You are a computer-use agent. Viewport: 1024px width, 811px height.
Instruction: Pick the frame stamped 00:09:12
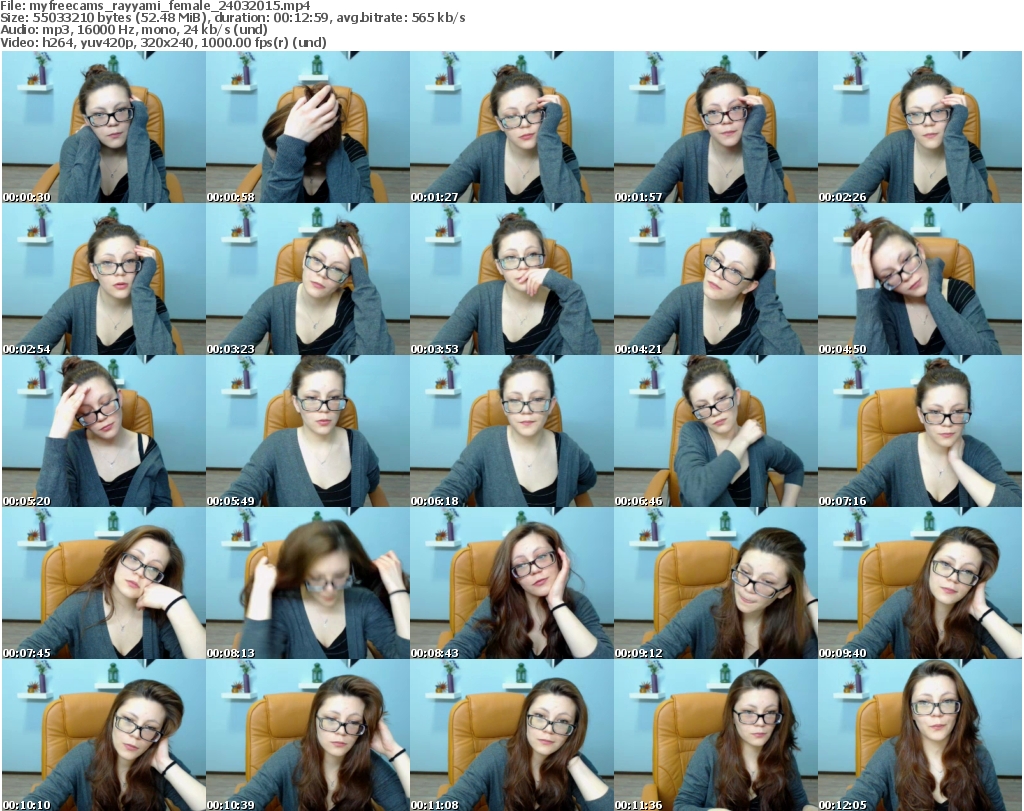click(x=716, y=583)
